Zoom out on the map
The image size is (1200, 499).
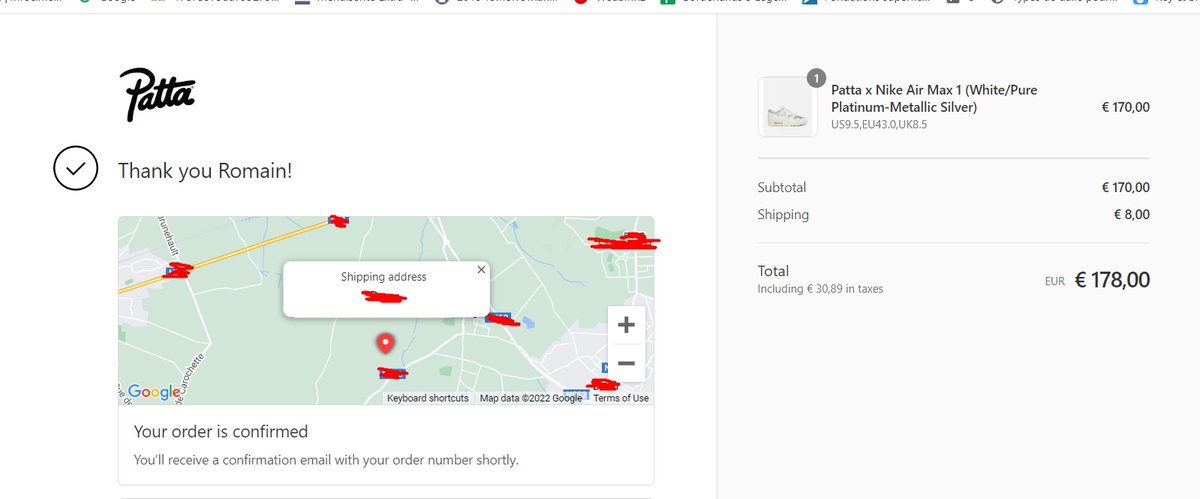point(626,363)
